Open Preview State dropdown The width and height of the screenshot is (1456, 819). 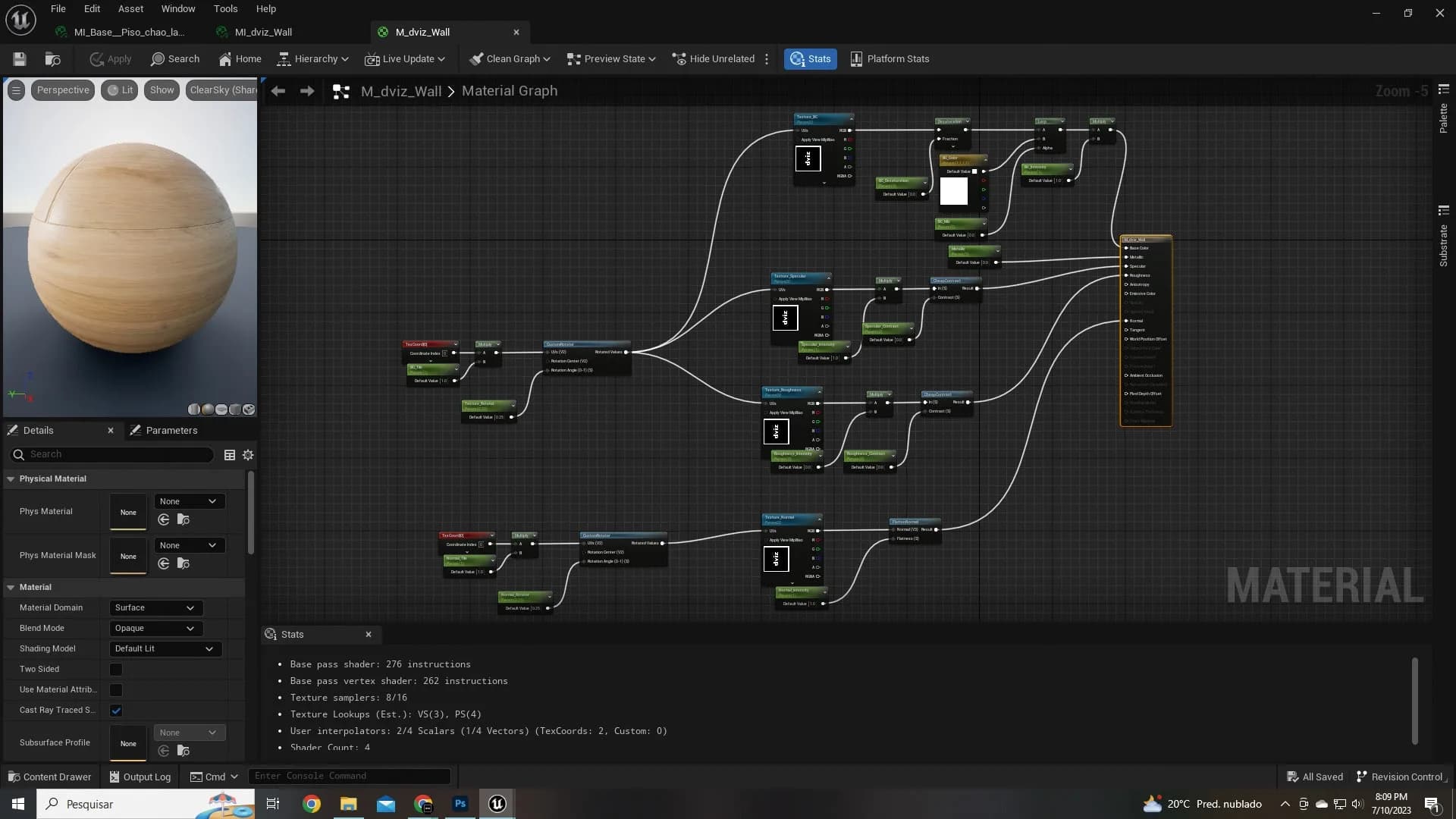611,59
